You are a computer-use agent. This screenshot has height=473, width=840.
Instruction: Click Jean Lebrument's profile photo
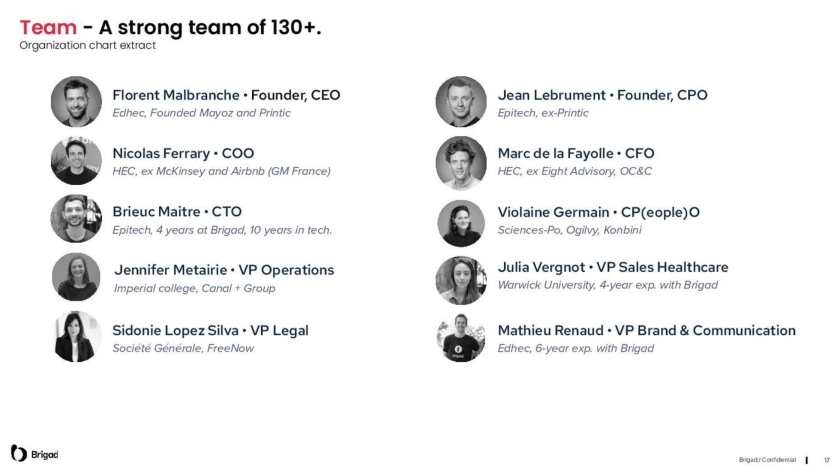click(x=461, y=102)
